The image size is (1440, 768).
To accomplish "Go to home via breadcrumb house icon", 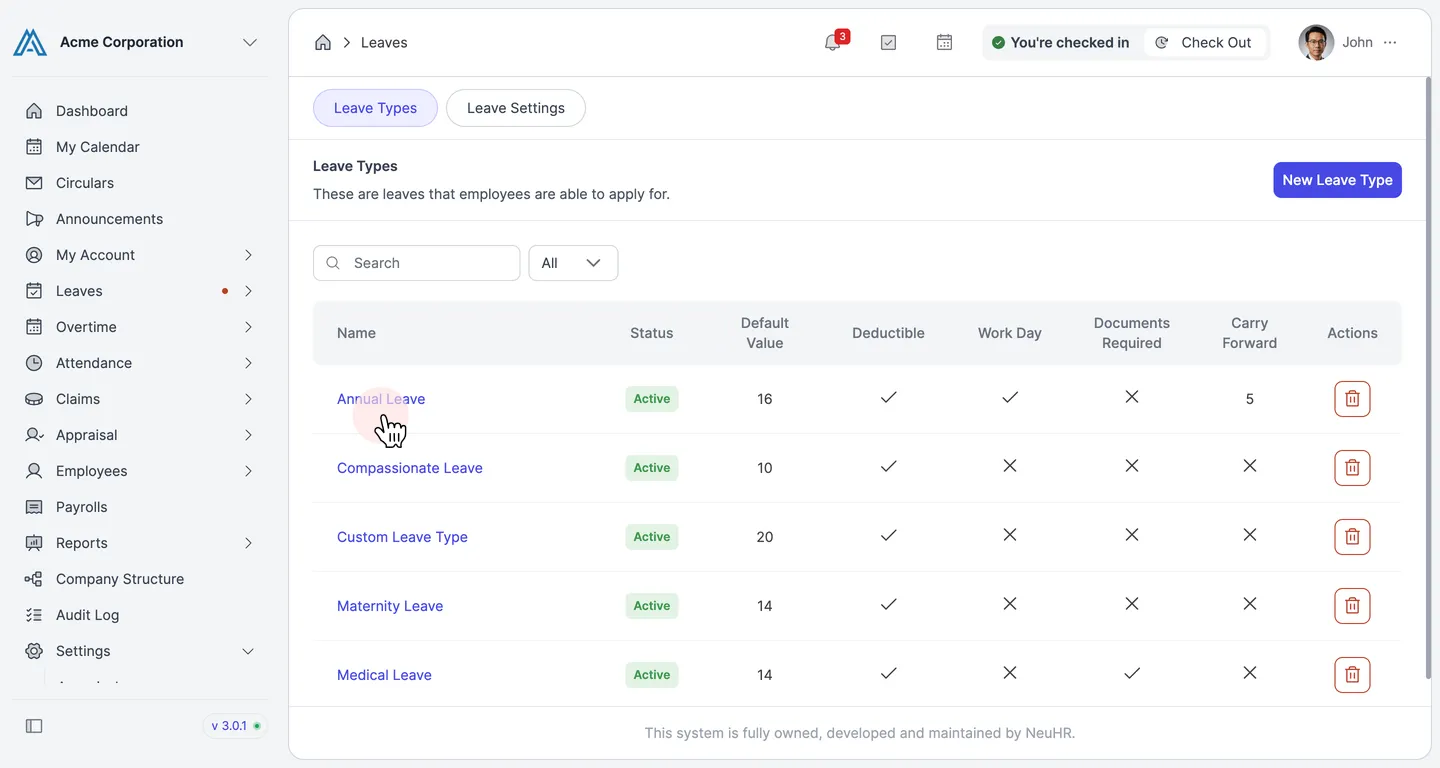I will pos(323,42).
